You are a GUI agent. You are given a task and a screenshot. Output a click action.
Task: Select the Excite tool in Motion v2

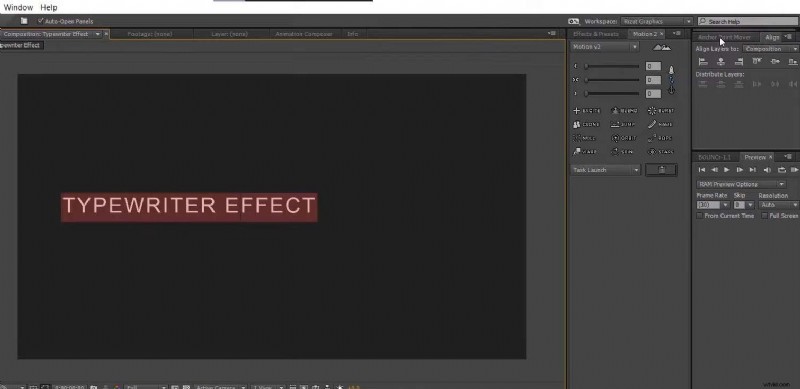[x=587, y=111]
